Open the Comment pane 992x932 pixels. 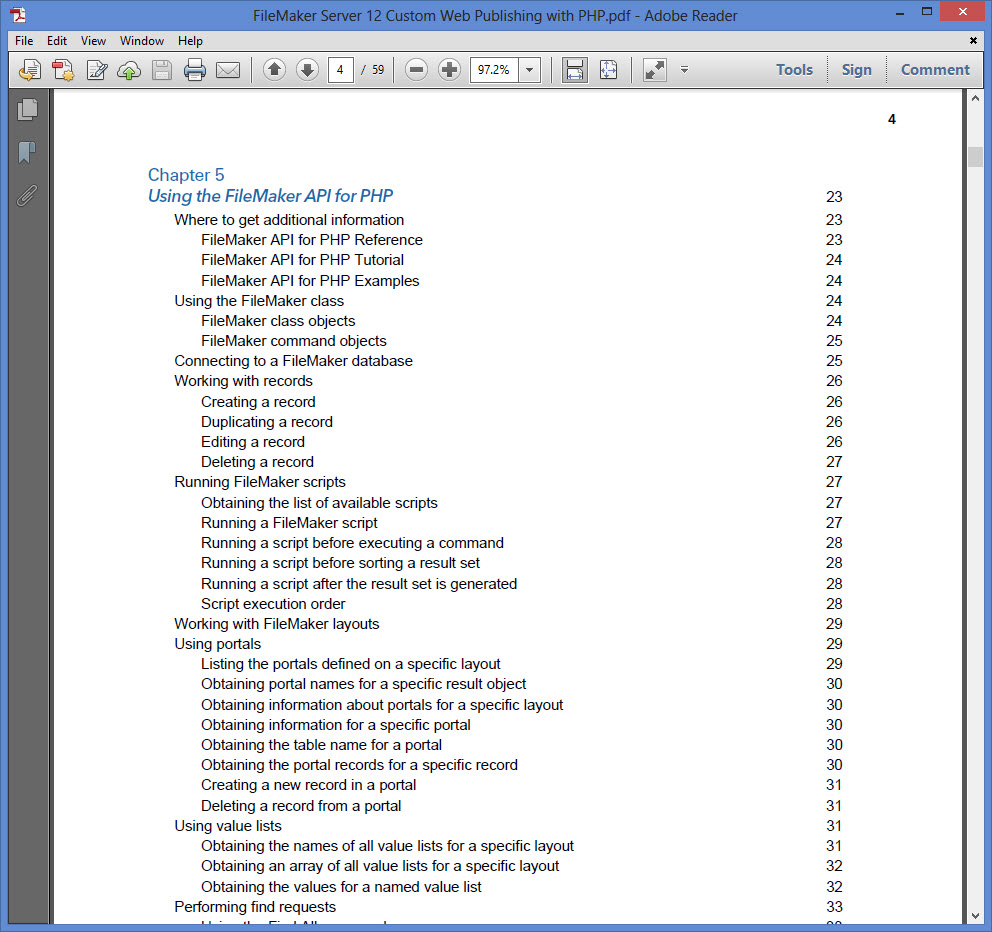tap(934, 70)
